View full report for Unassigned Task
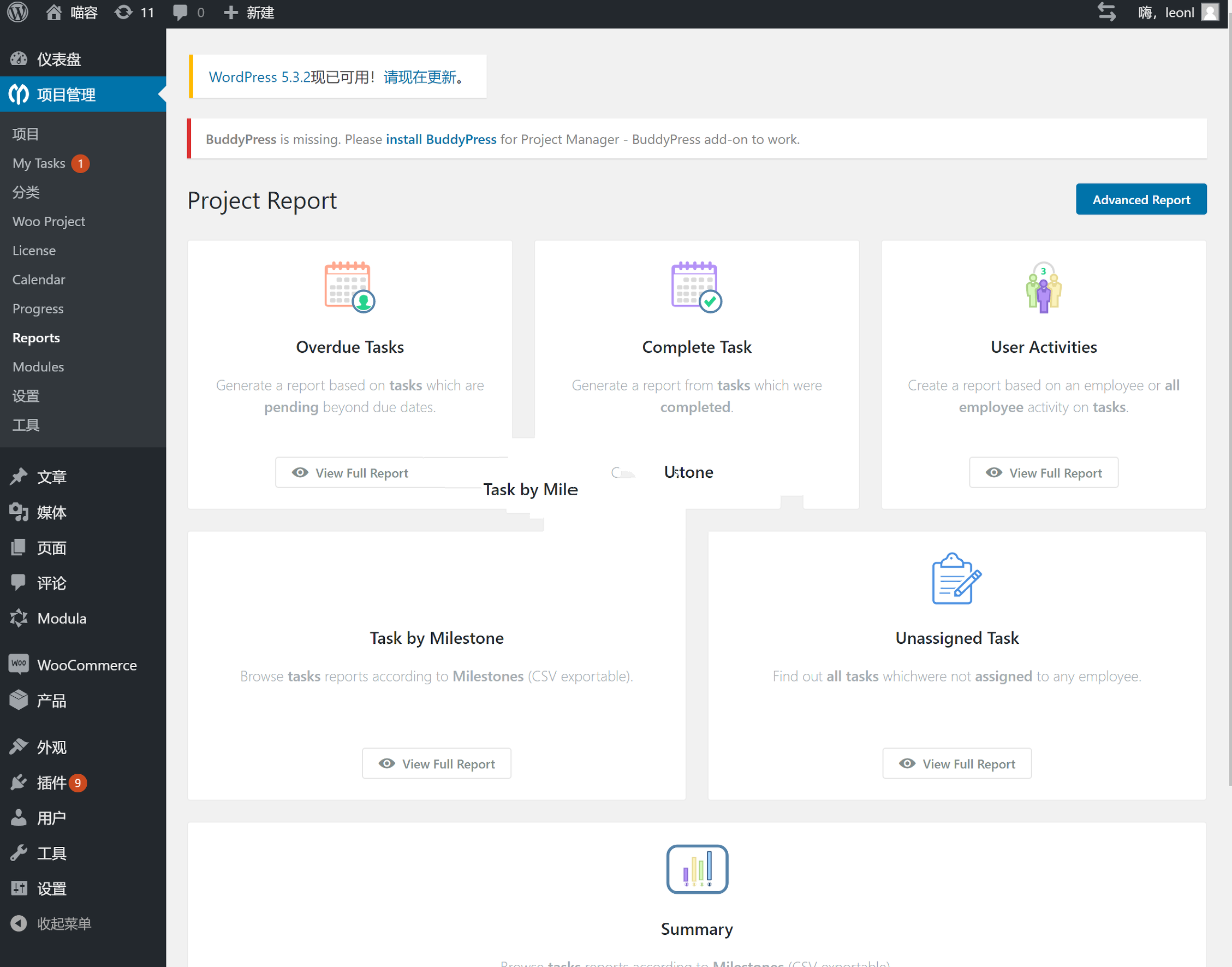1232x967 pixels. pos(956,764)
